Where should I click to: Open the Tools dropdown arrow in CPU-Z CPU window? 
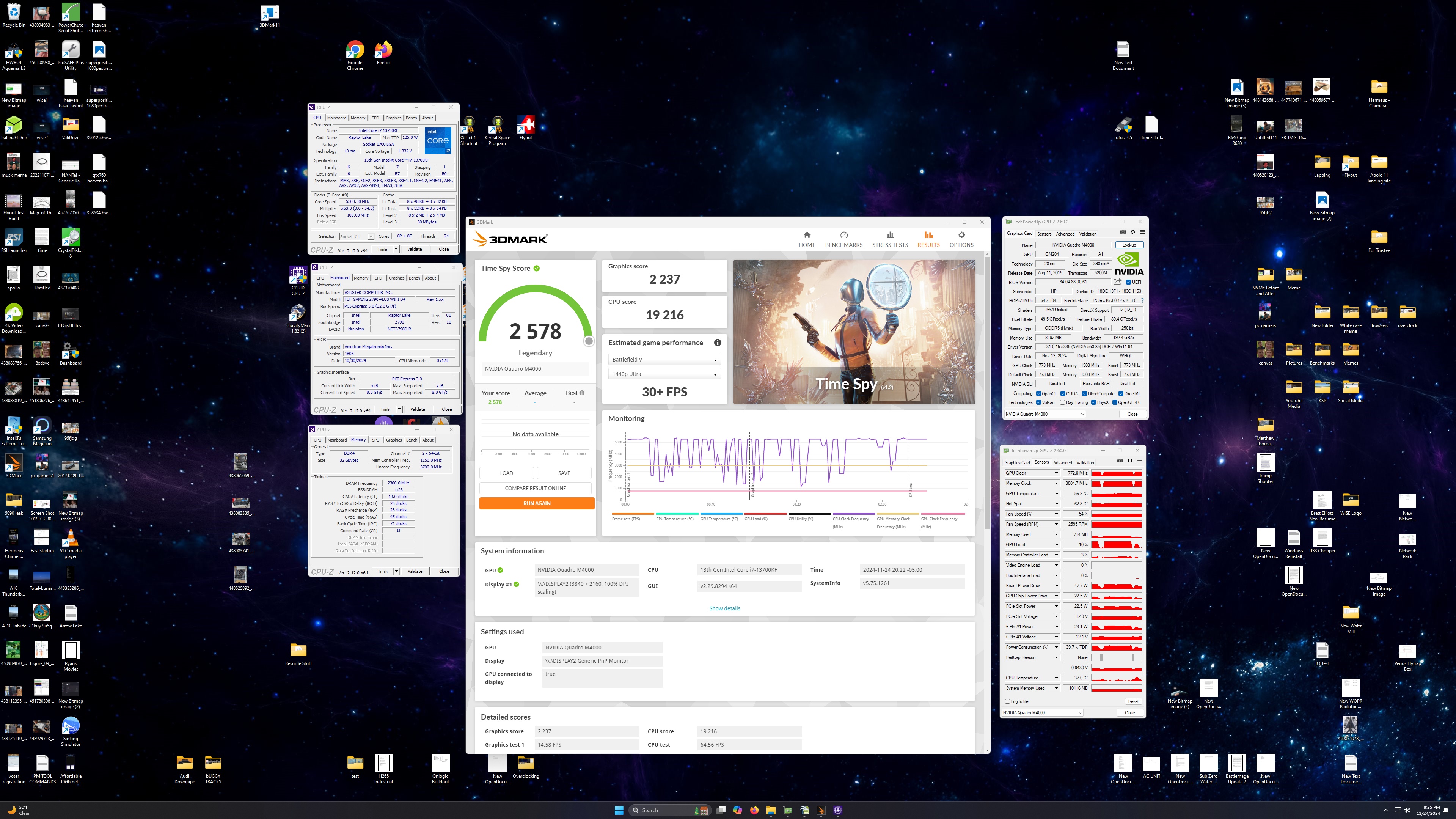(396, 249)
